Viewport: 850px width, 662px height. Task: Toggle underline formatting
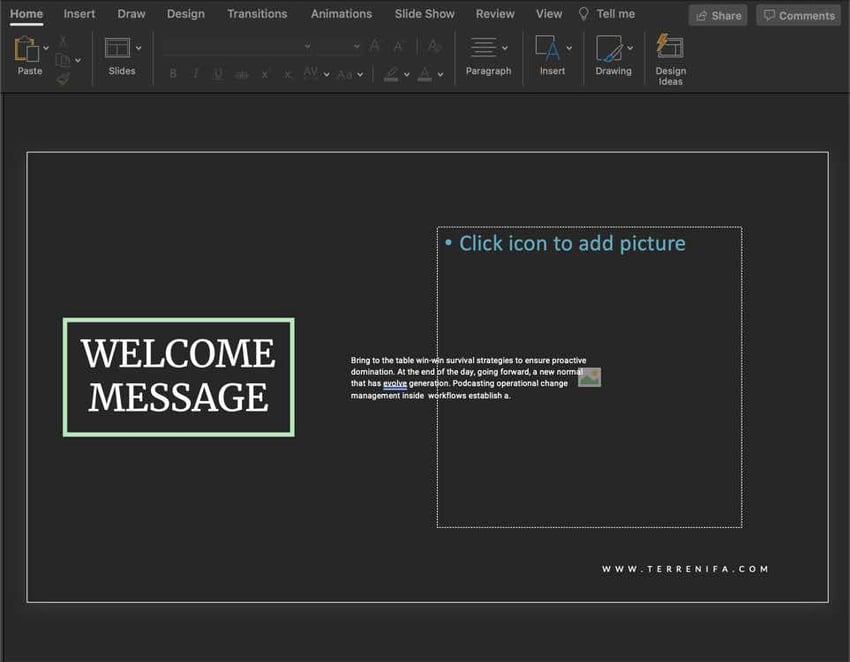[x=218, y=74]
